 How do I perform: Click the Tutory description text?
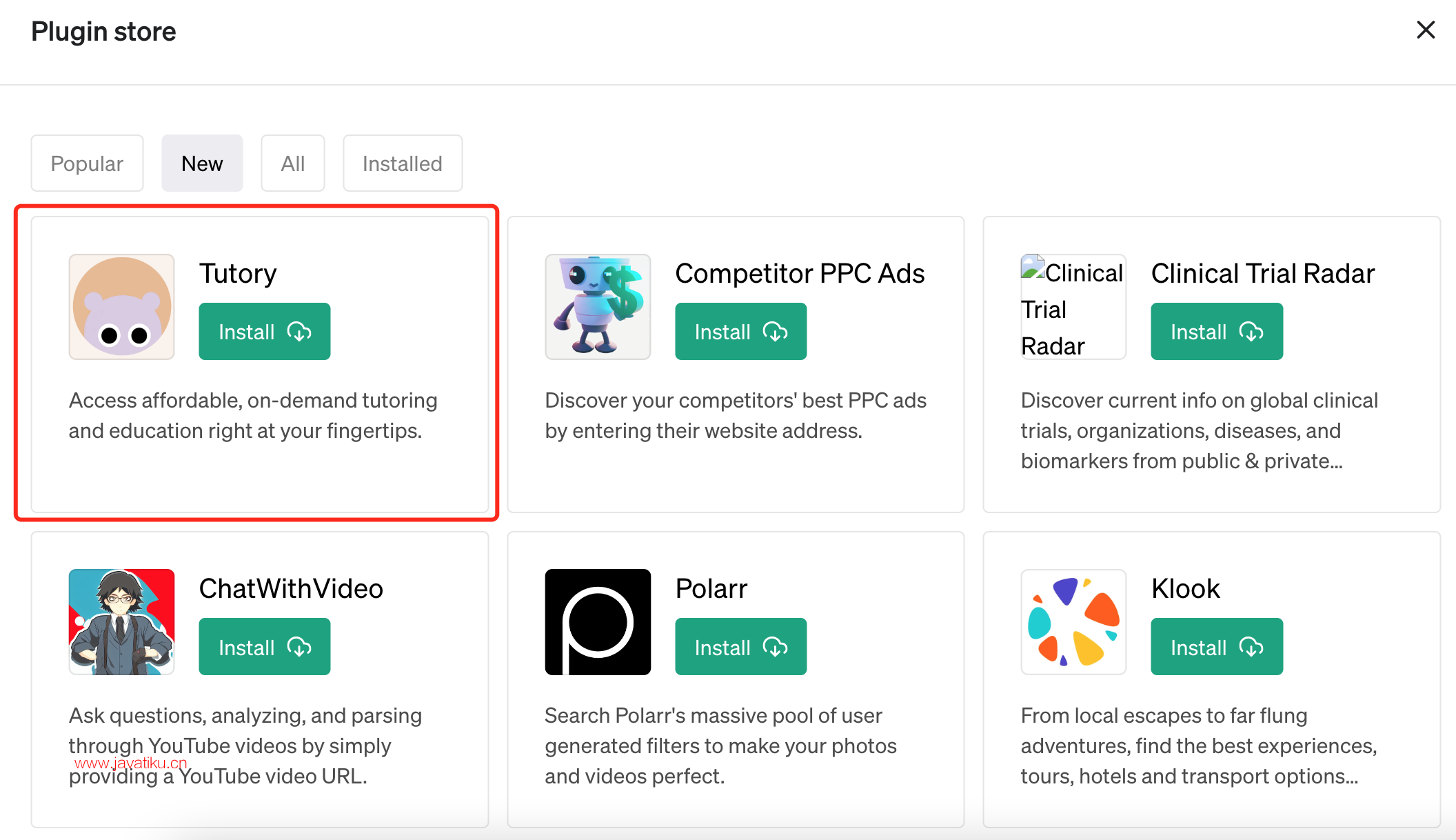pyautogui.click(x=253, y=415)
